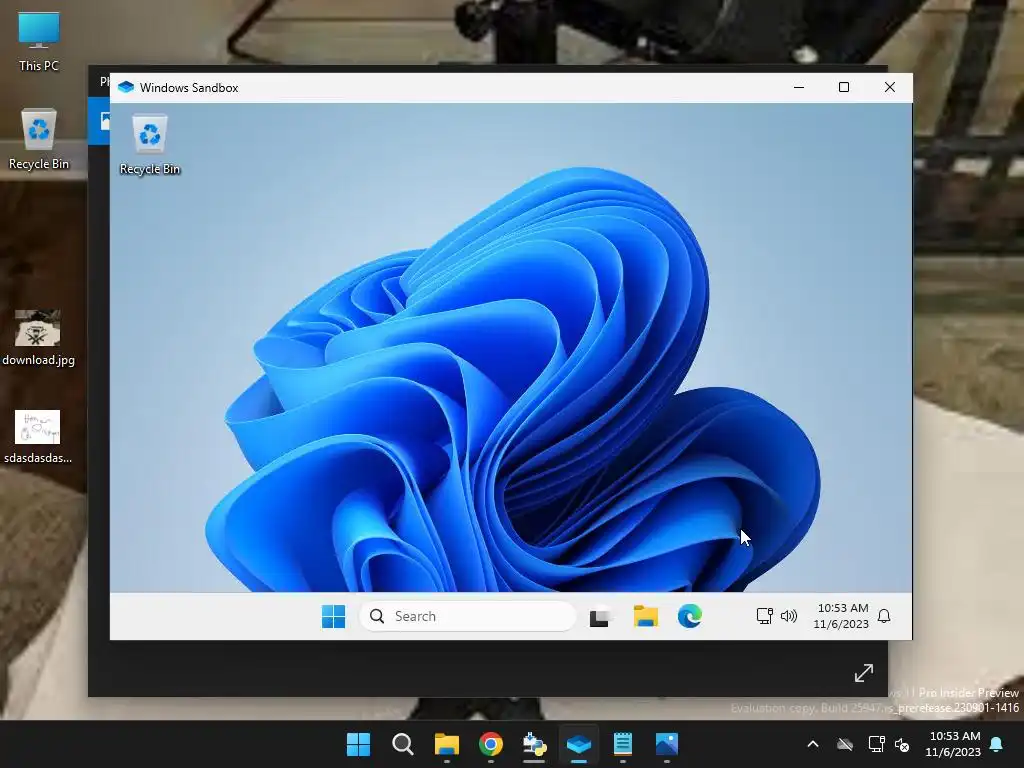Select host desktop Recycle Bin icon
This screenshot has width=1024, height=768.
point(39,139)
